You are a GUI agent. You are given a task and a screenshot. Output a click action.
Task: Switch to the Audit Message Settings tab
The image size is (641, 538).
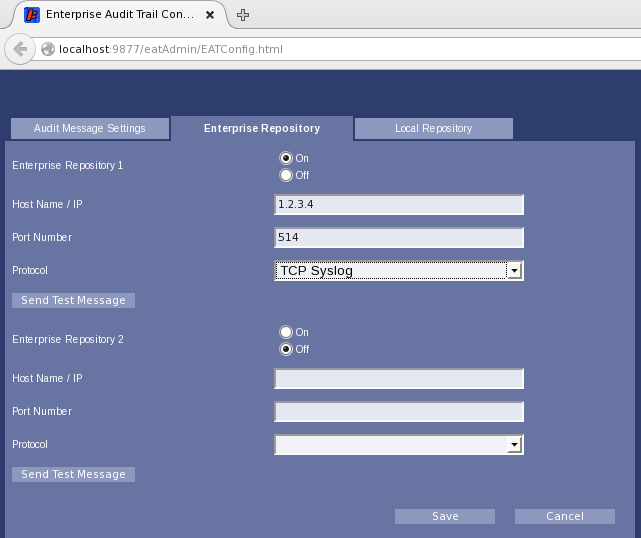coord(90,128)
